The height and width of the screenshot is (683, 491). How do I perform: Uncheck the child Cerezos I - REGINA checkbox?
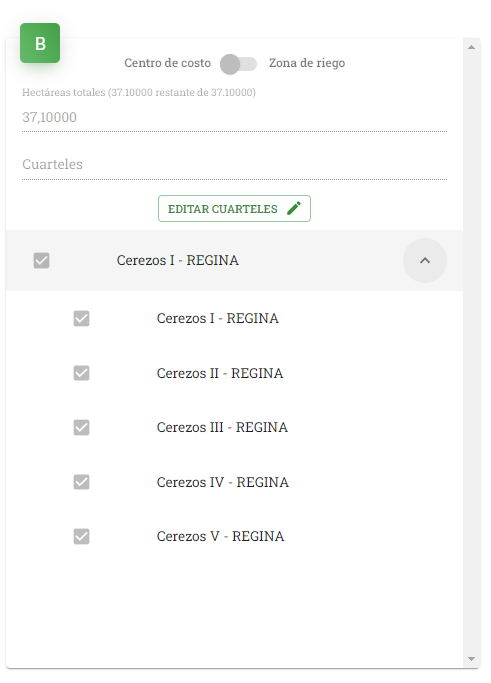81,318
